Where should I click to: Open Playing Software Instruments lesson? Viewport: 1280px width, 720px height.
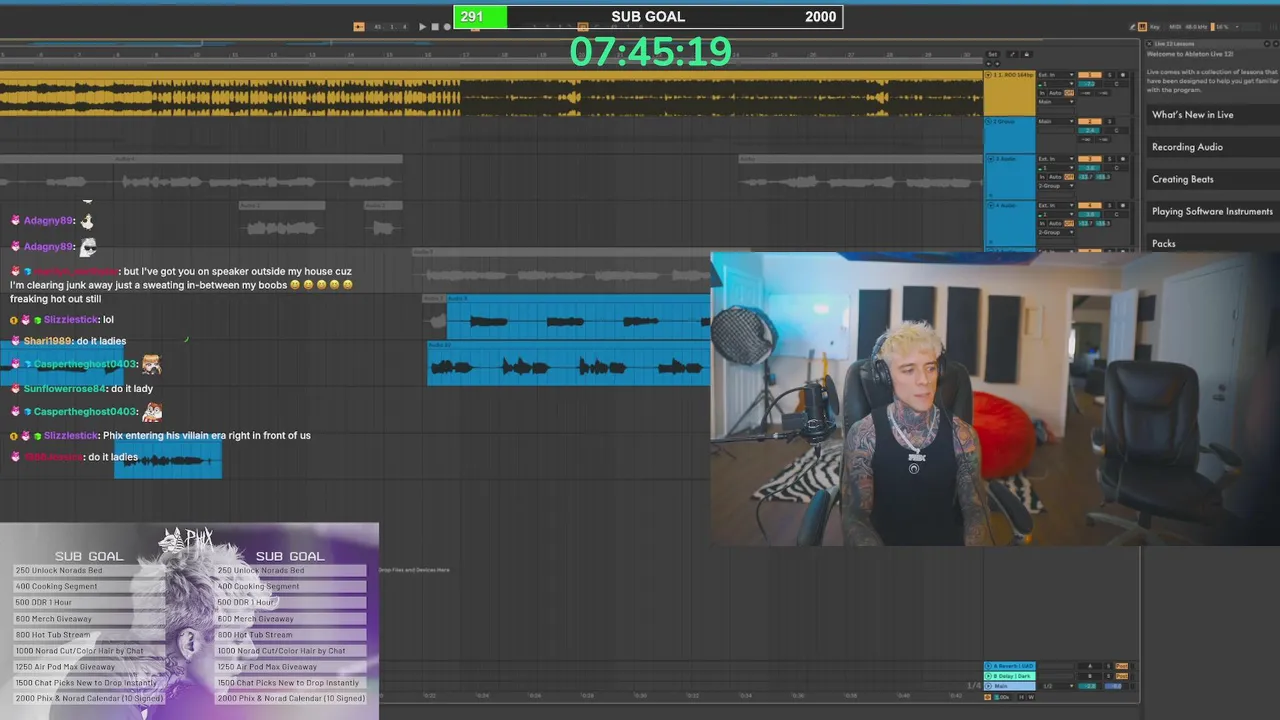pyautogui.click(x=1212, y=211)
